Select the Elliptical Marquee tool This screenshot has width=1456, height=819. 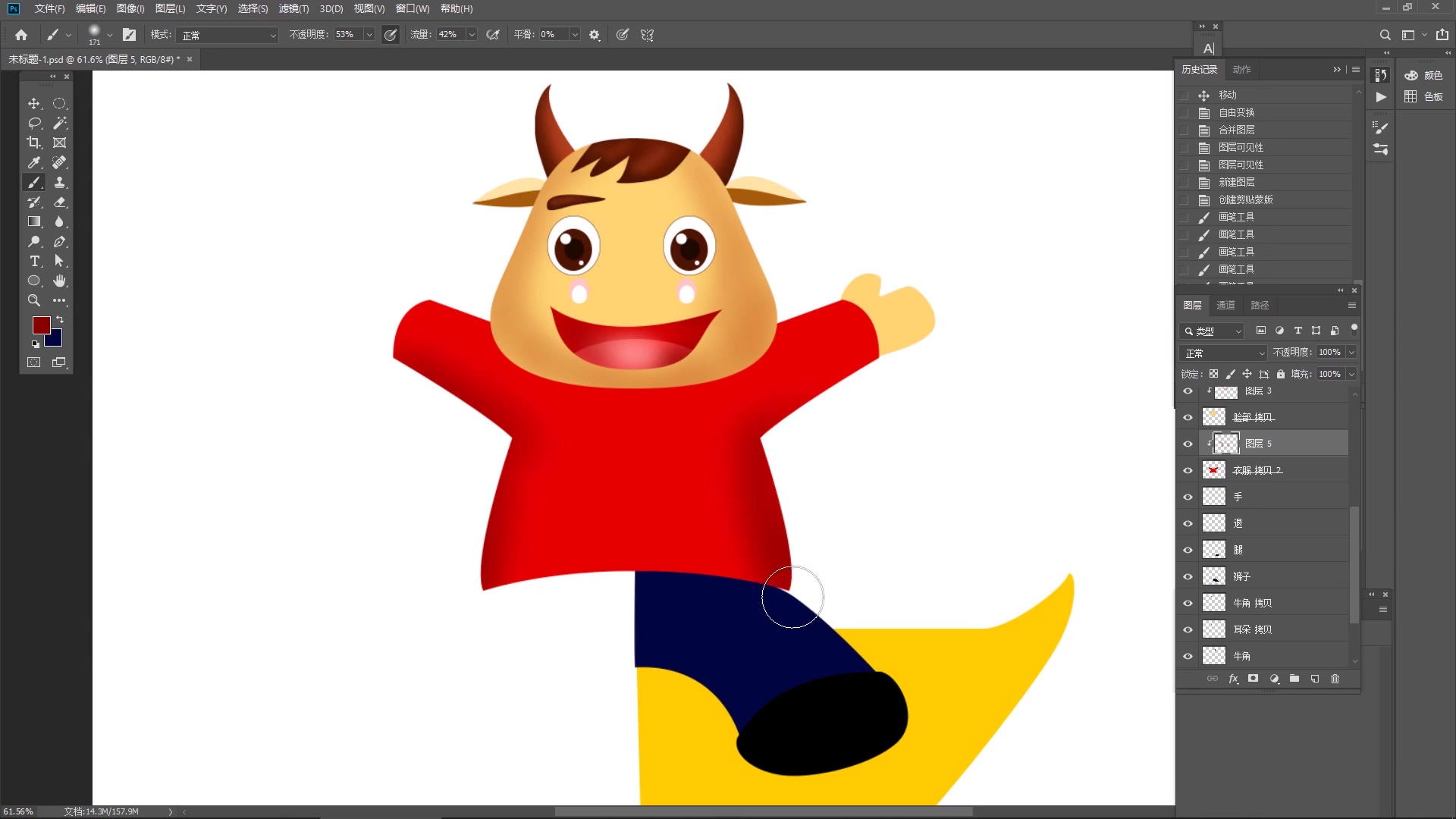pos(59,103)
